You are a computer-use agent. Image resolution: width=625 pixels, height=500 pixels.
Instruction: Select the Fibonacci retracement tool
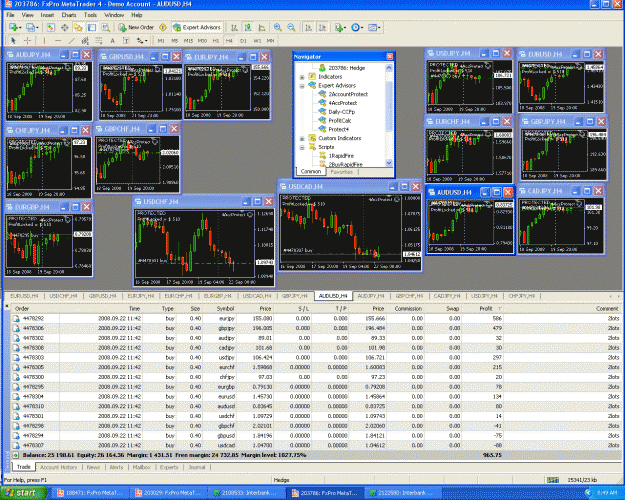(98, 41)
